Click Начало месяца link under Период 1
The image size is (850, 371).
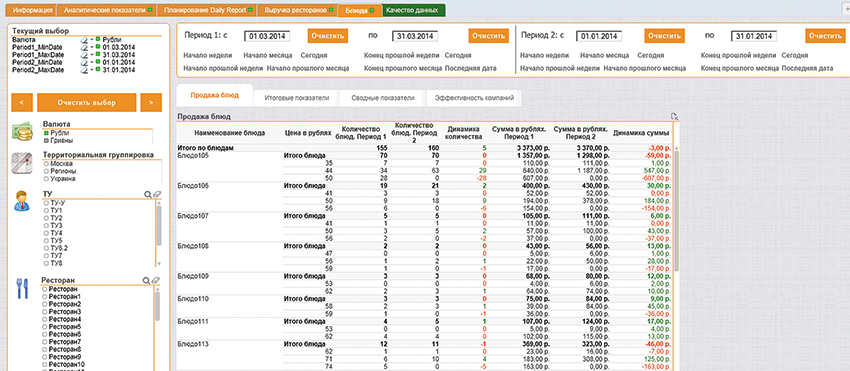[268, 55]
